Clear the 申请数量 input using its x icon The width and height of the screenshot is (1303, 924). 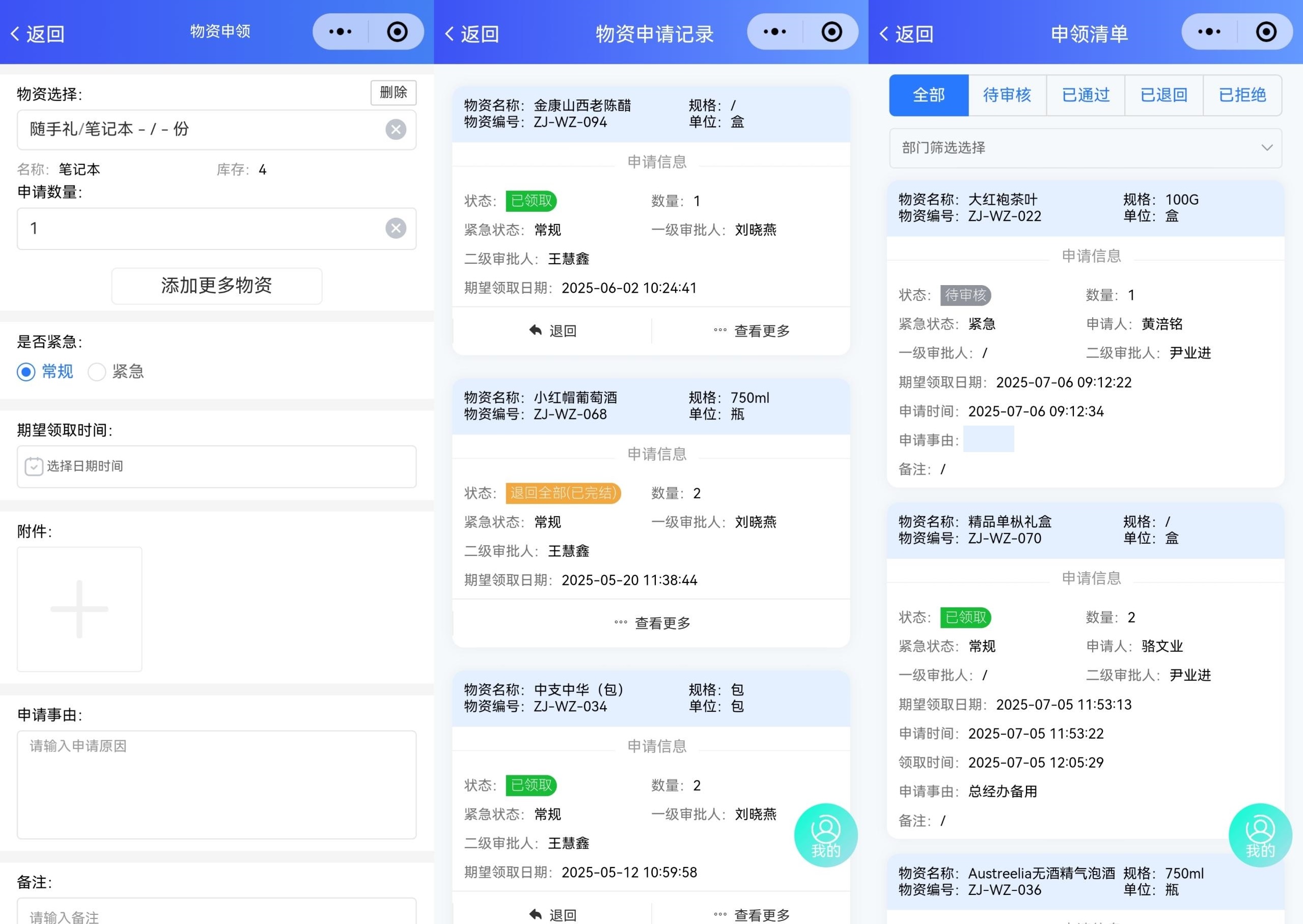tap(396, 228)
